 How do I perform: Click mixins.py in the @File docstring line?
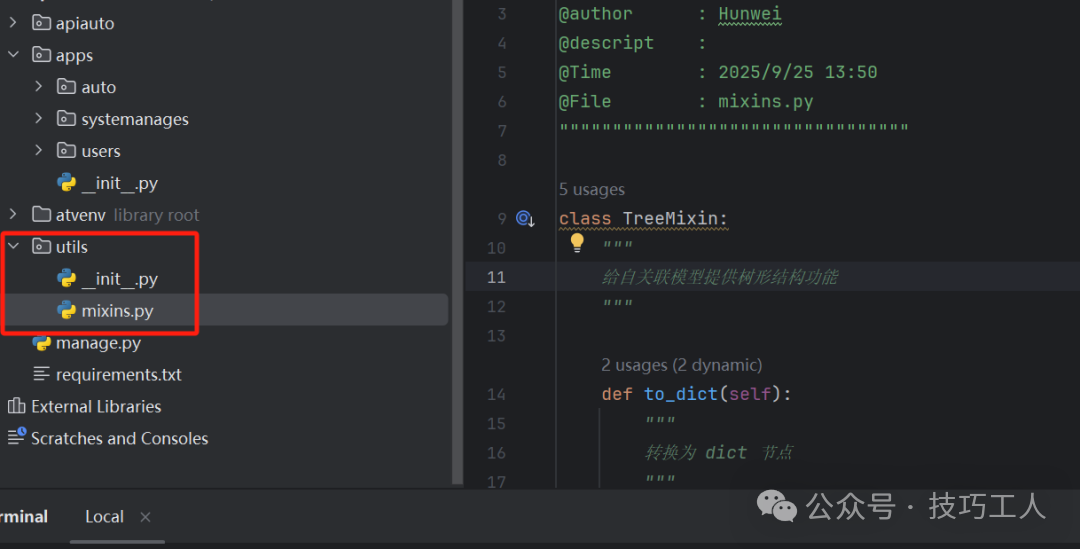tap(766, 102)
